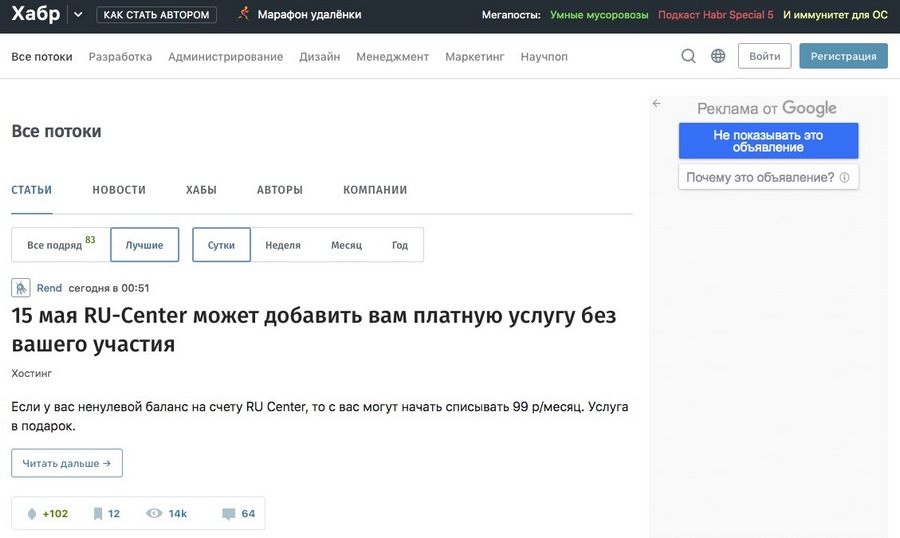Click the rating icon next to +102
Viewport: 900px width, 538px height.
pos(32,513)
